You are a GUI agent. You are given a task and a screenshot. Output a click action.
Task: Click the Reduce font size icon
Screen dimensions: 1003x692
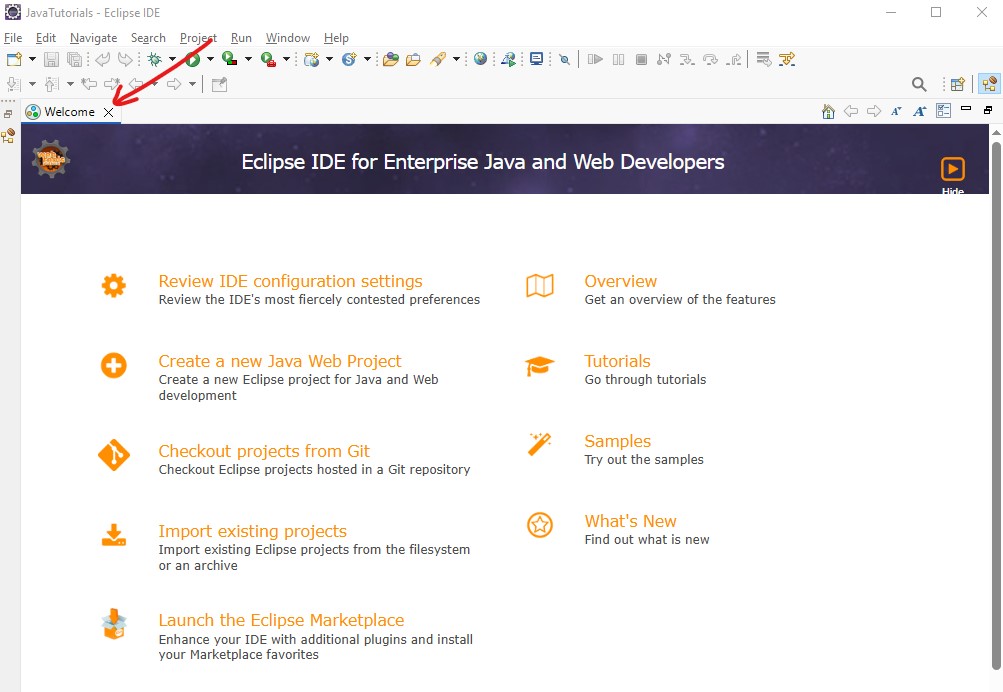pyautogui.click(x=896, y=111)
